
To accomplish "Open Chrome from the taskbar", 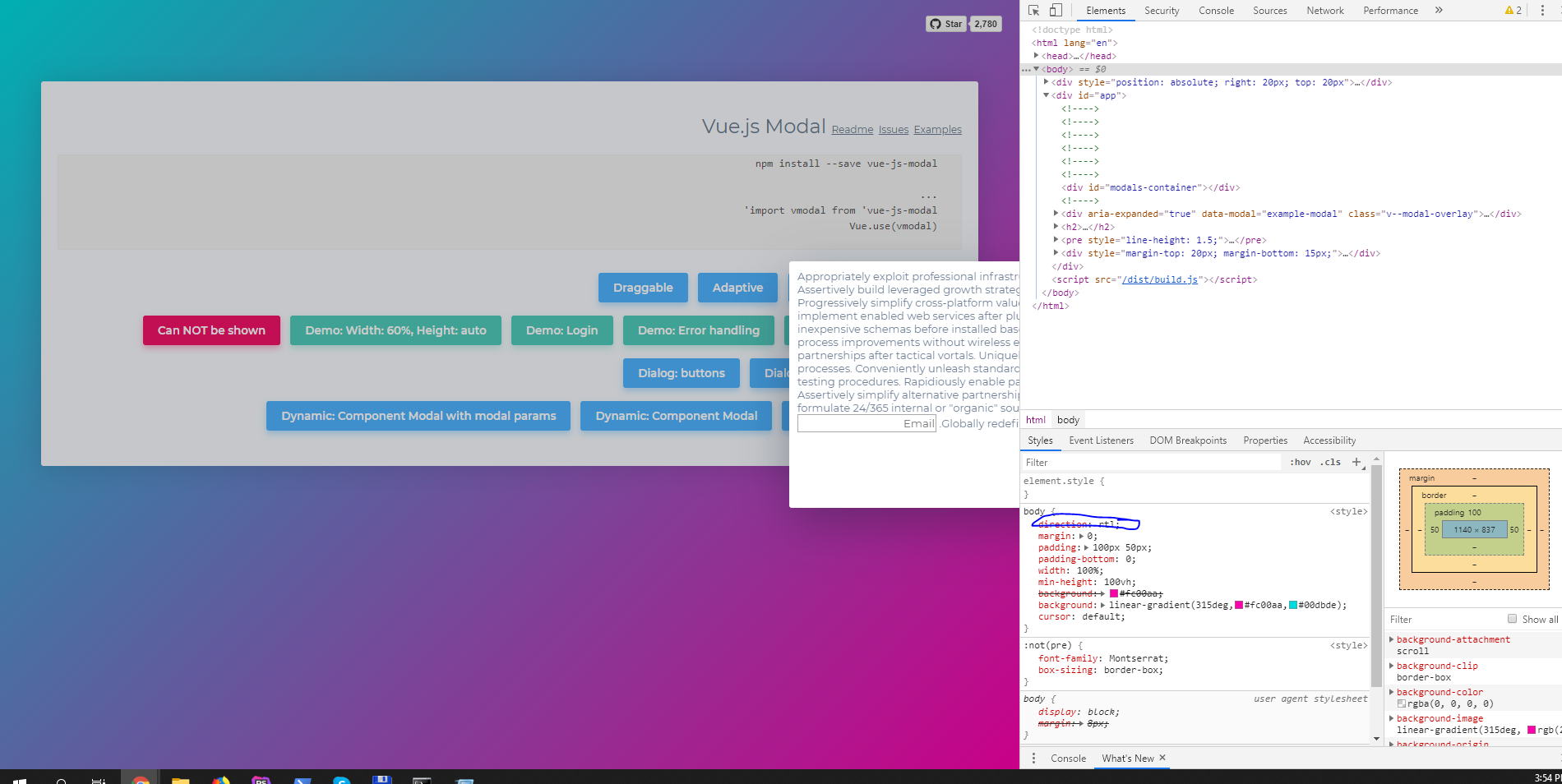I will (141, 779).
